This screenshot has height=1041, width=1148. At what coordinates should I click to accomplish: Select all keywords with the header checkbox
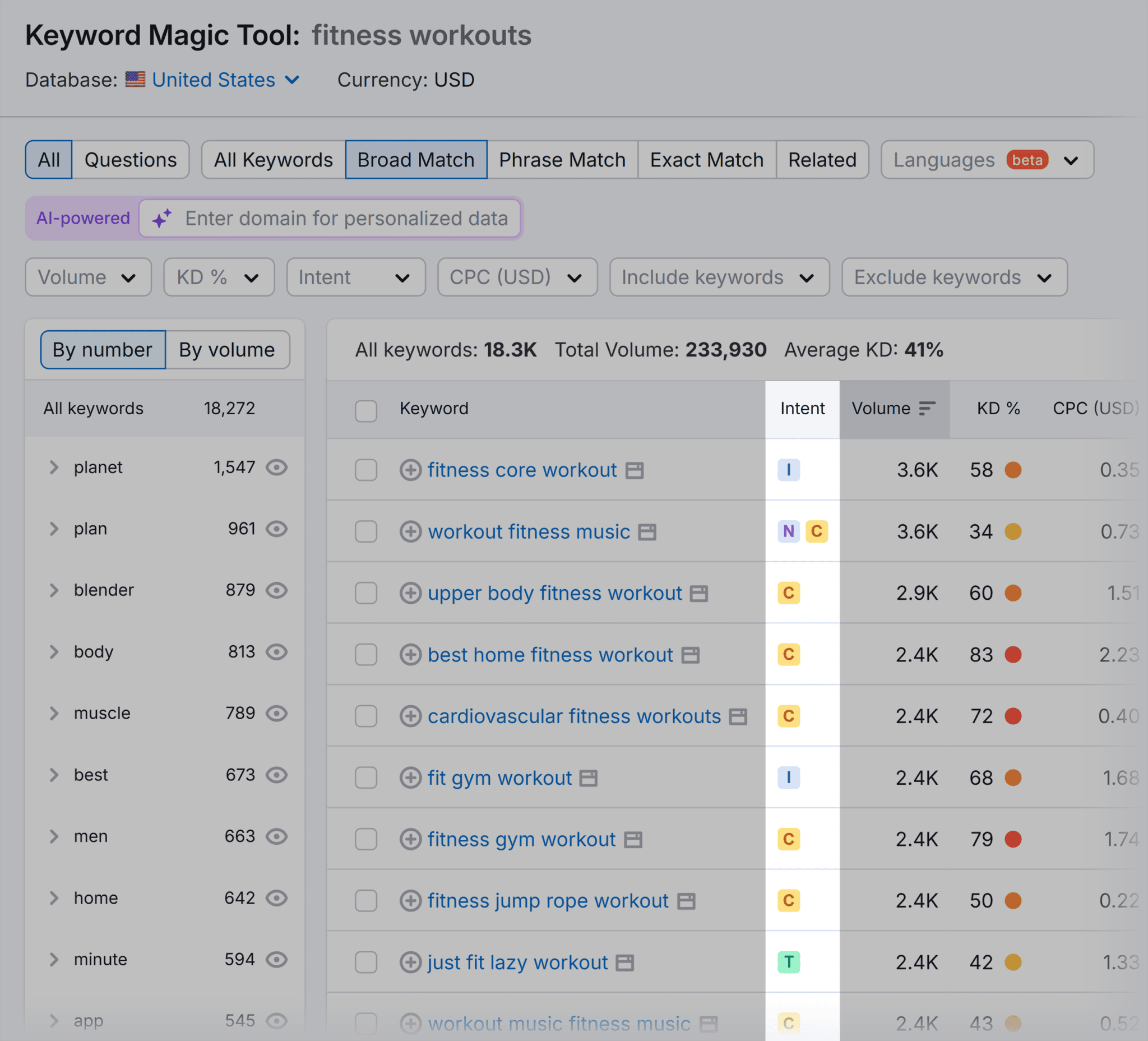[x=366, y=410]
